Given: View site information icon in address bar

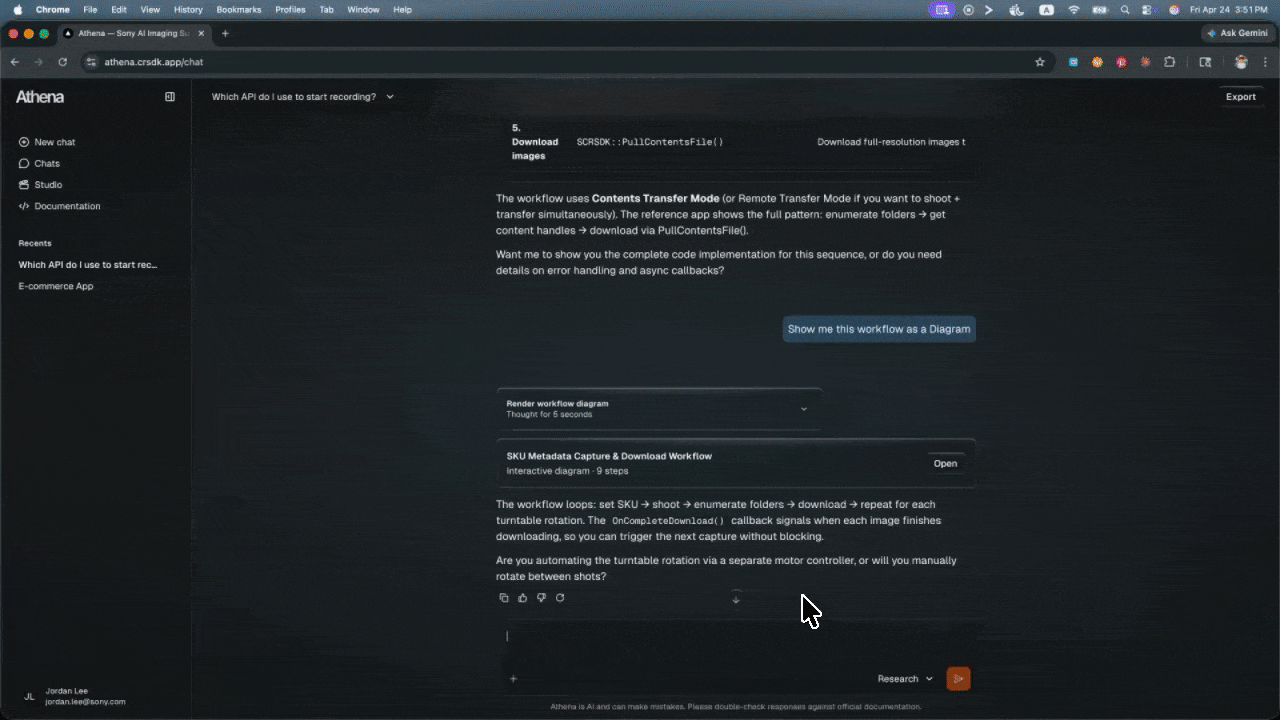Looking at the screenshot, I should (92, 62).
